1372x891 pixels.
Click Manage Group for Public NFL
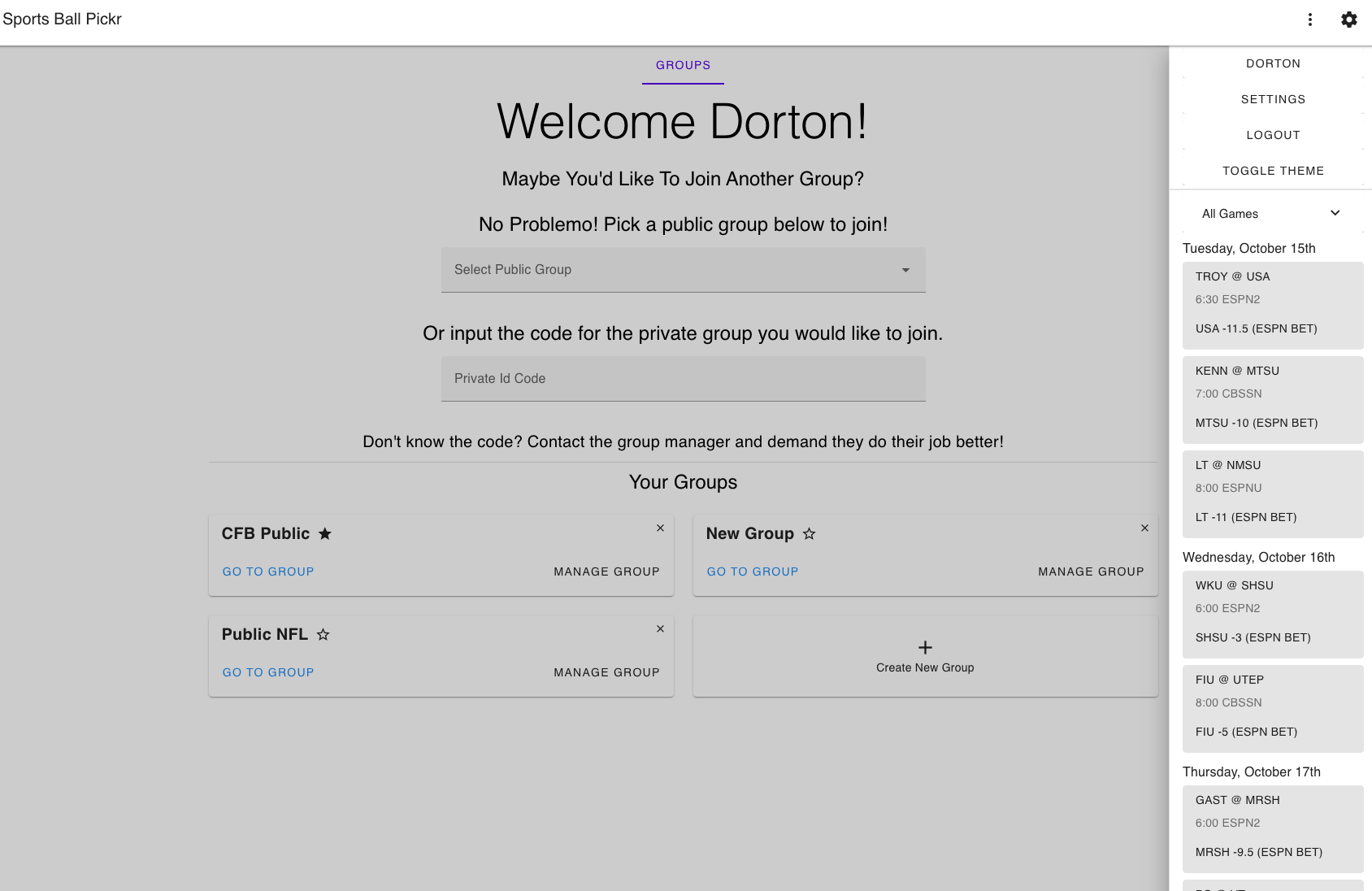[x=606, y=672]
